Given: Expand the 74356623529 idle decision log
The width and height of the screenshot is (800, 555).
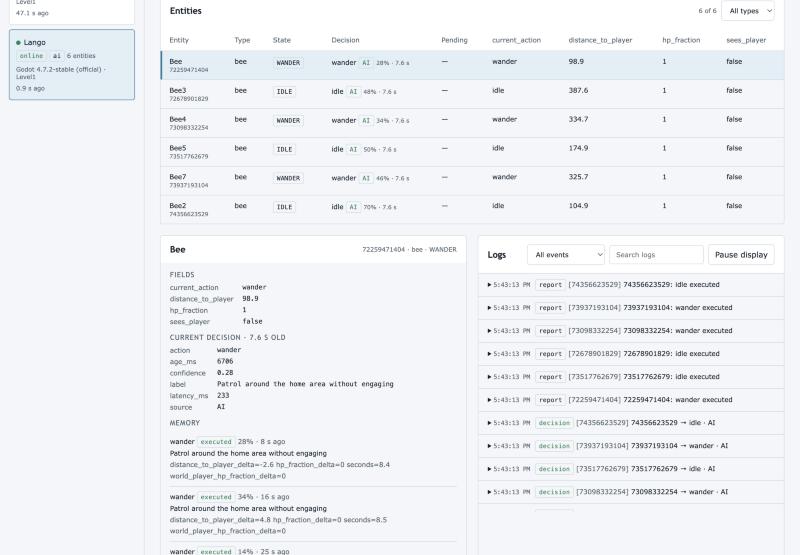Looking at the screenshot, I should tap(631, 422).
